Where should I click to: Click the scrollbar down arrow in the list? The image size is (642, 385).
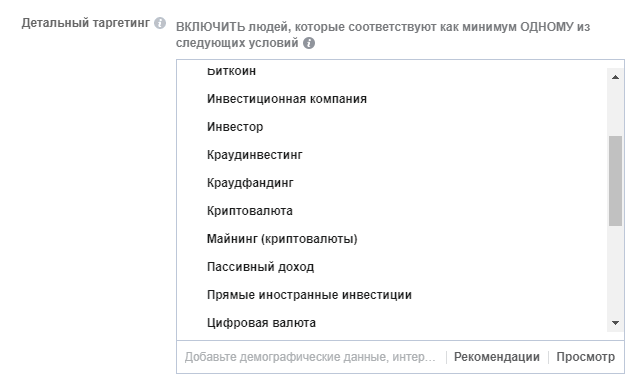click(615, 323)
